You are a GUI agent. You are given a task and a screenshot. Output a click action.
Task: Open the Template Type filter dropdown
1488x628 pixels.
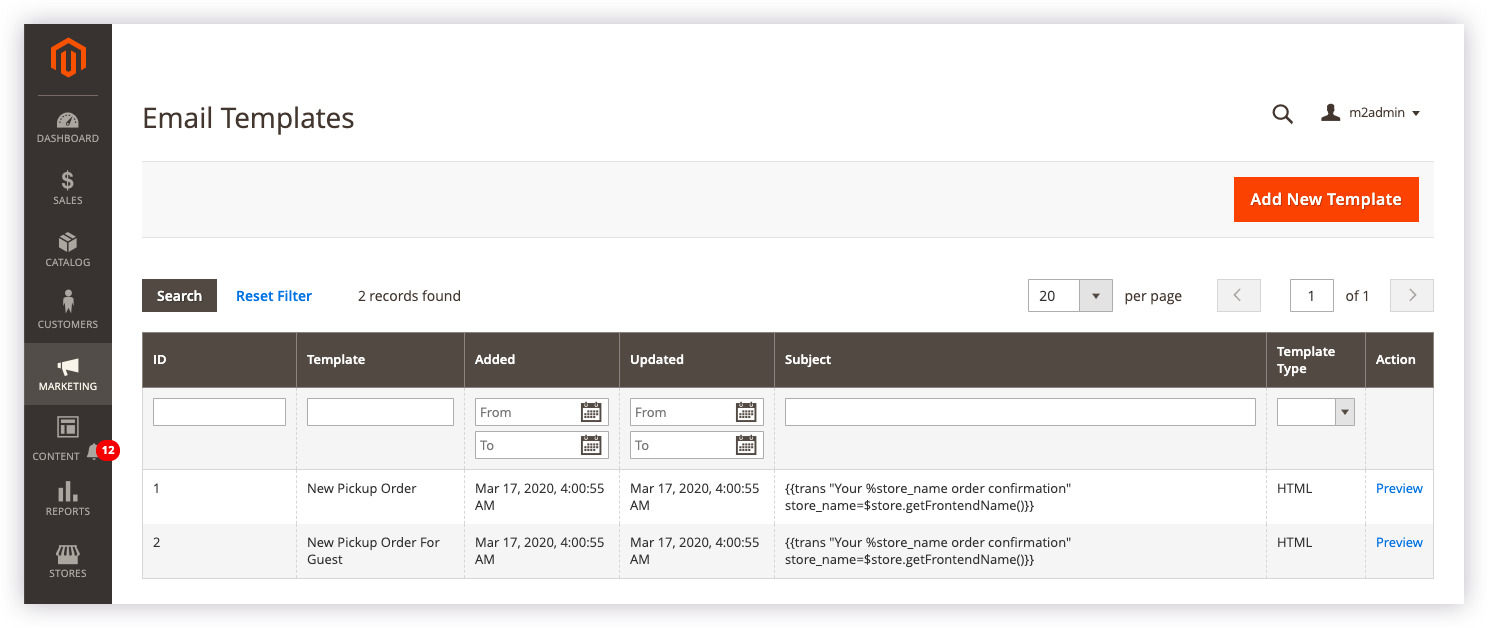point(1315,412)
